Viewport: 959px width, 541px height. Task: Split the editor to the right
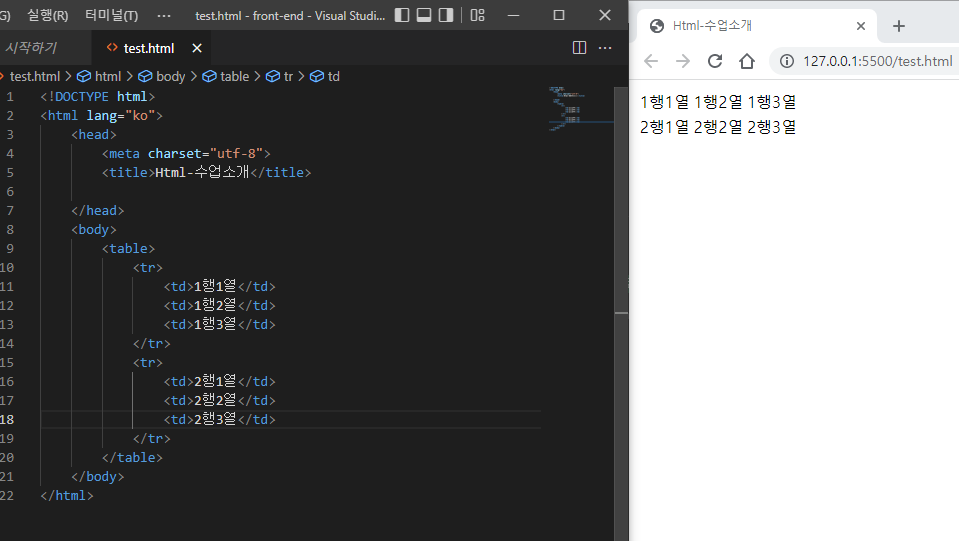click(579, 48)
